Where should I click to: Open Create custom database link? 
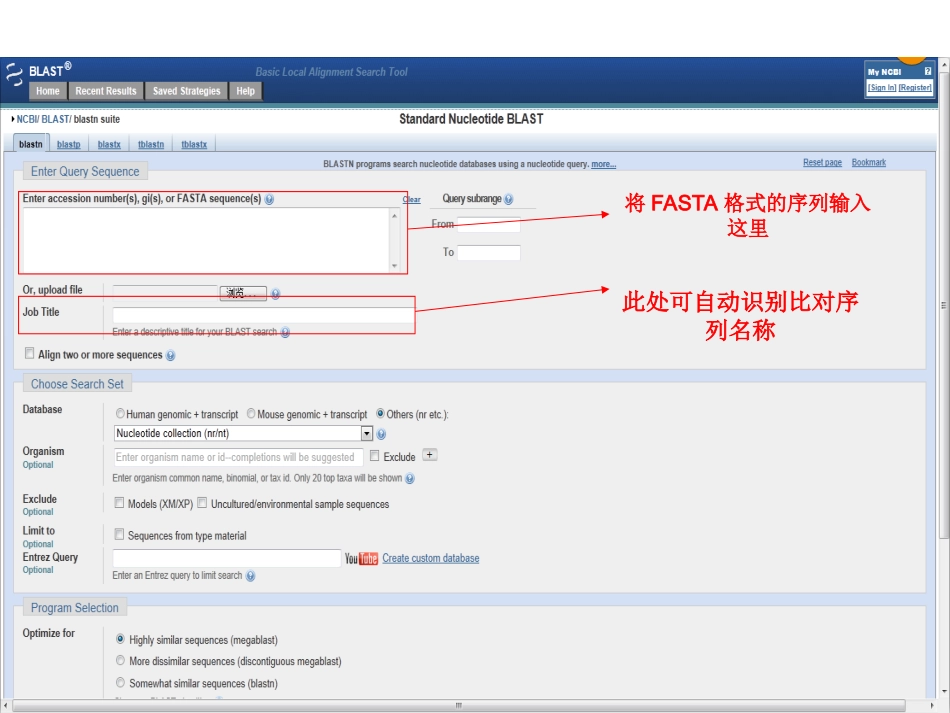[x=430, y=558]
